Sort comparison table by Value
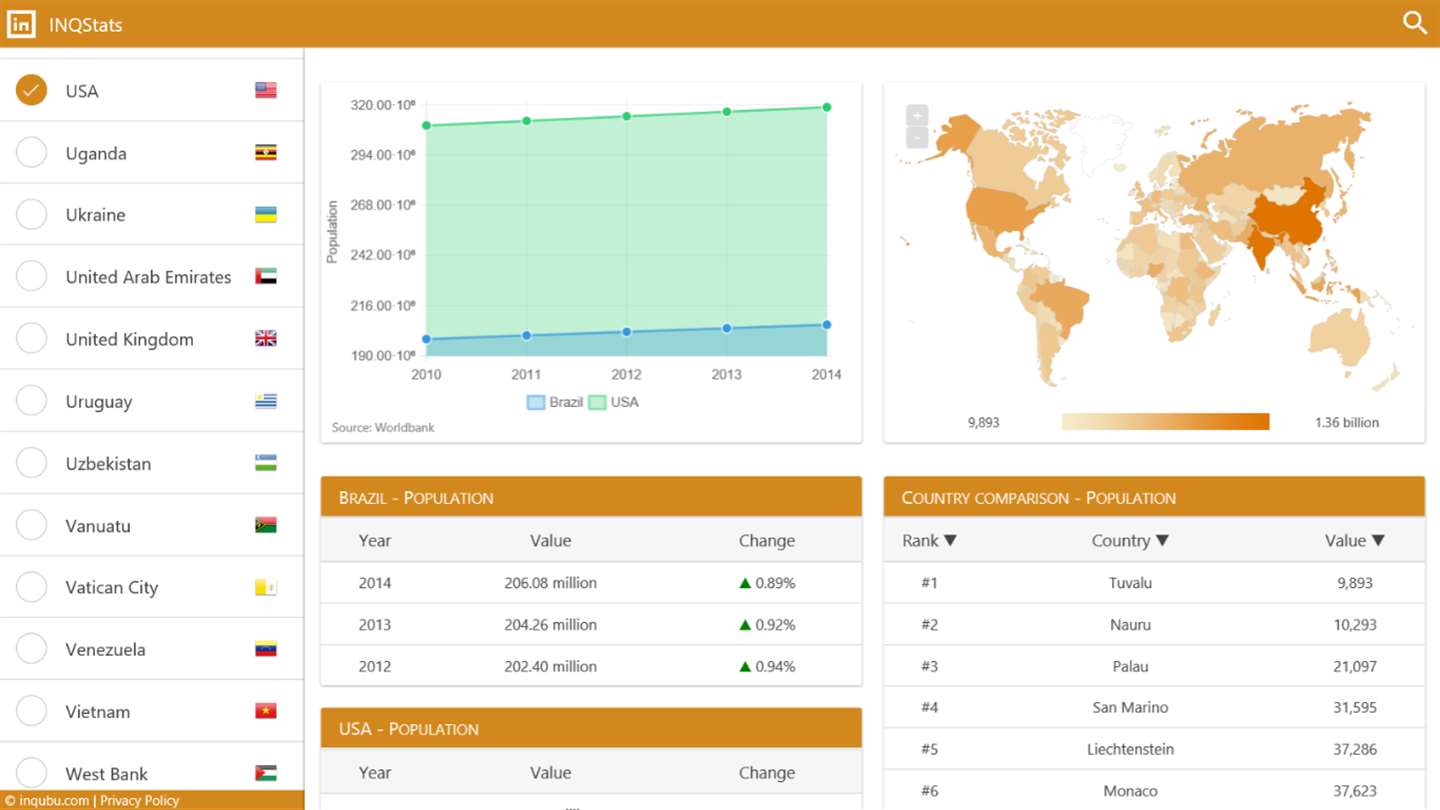Image resolution: width=1440 pixels, height=810 pixels. pos(1355,540)
